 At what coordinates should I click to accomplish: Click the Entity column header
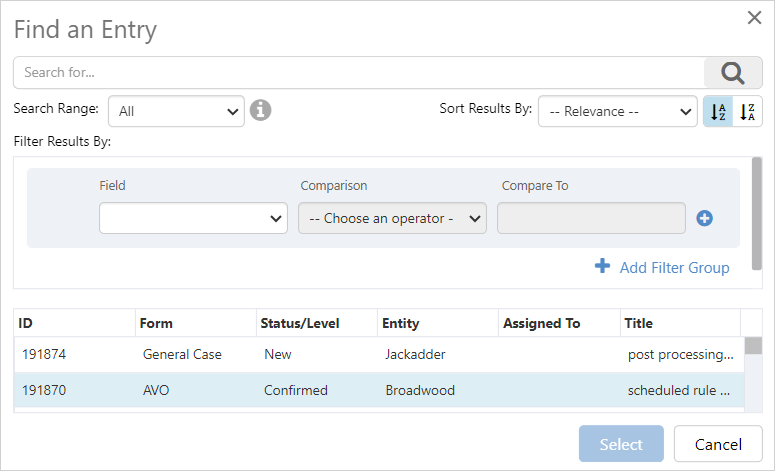tap(437, 323)
